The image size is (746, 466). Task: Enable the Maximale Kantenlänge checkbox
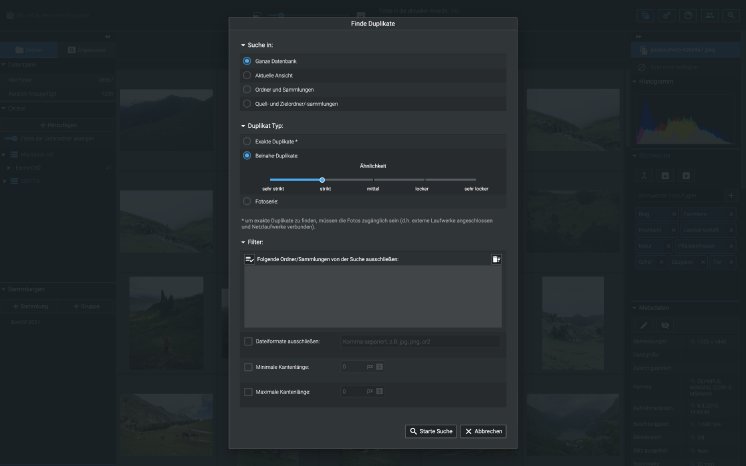click(248, 391)
